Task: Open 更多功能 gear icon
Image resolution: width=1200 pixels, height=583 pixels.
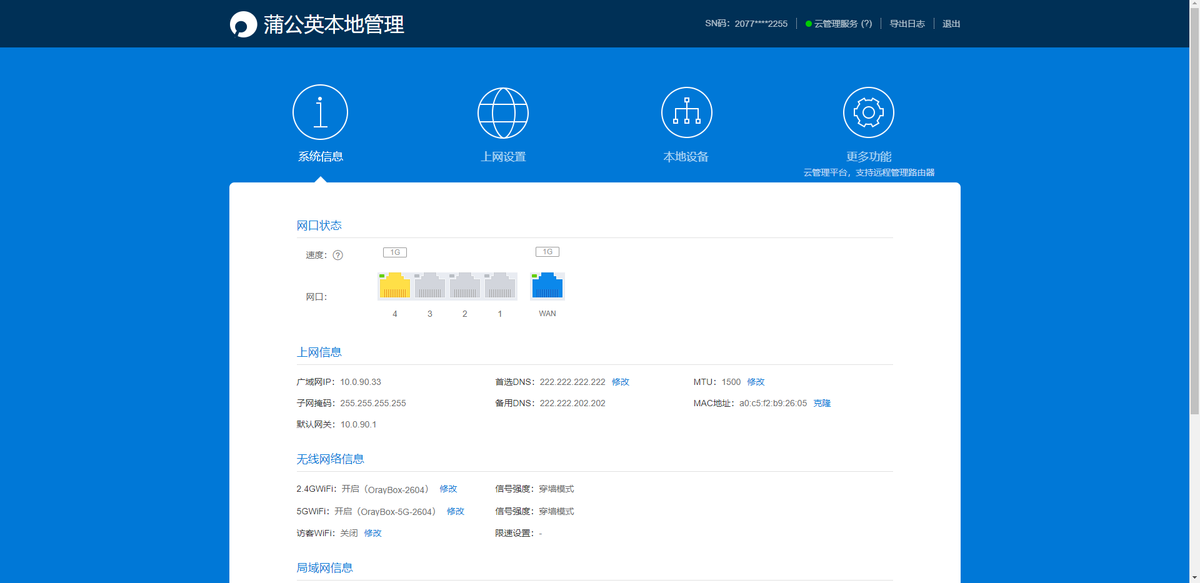Action: 868,112
